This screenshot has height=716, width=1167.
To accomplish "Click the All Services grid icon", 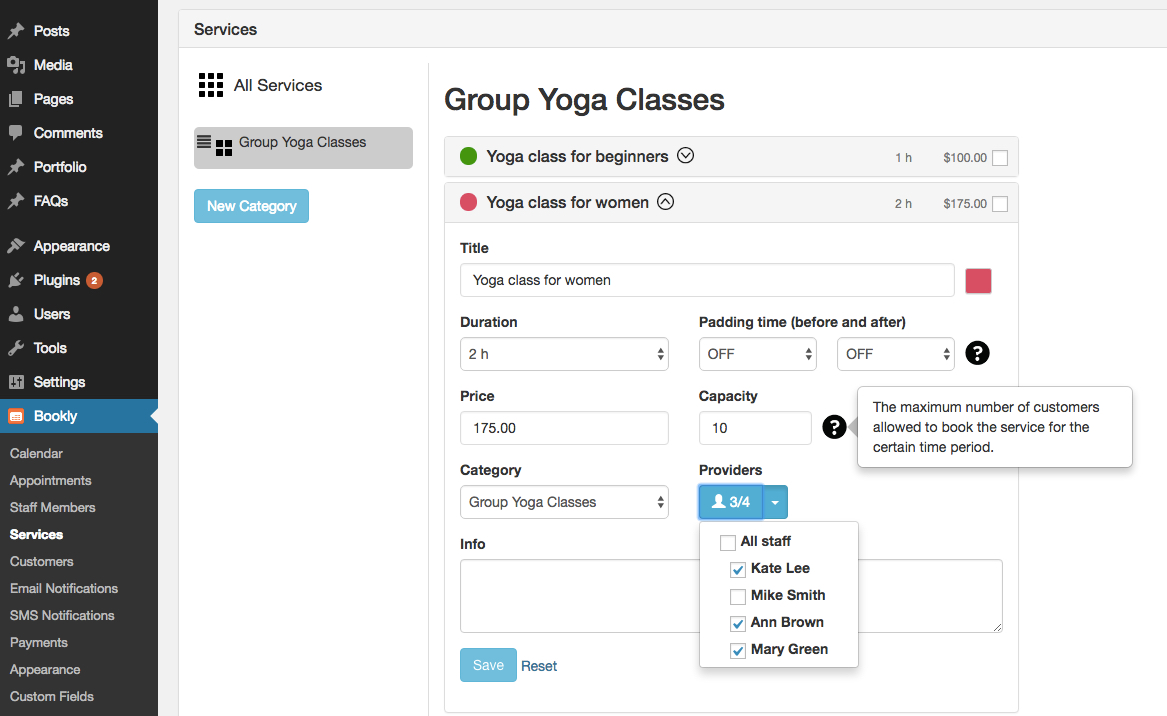I will coord(210,85).
